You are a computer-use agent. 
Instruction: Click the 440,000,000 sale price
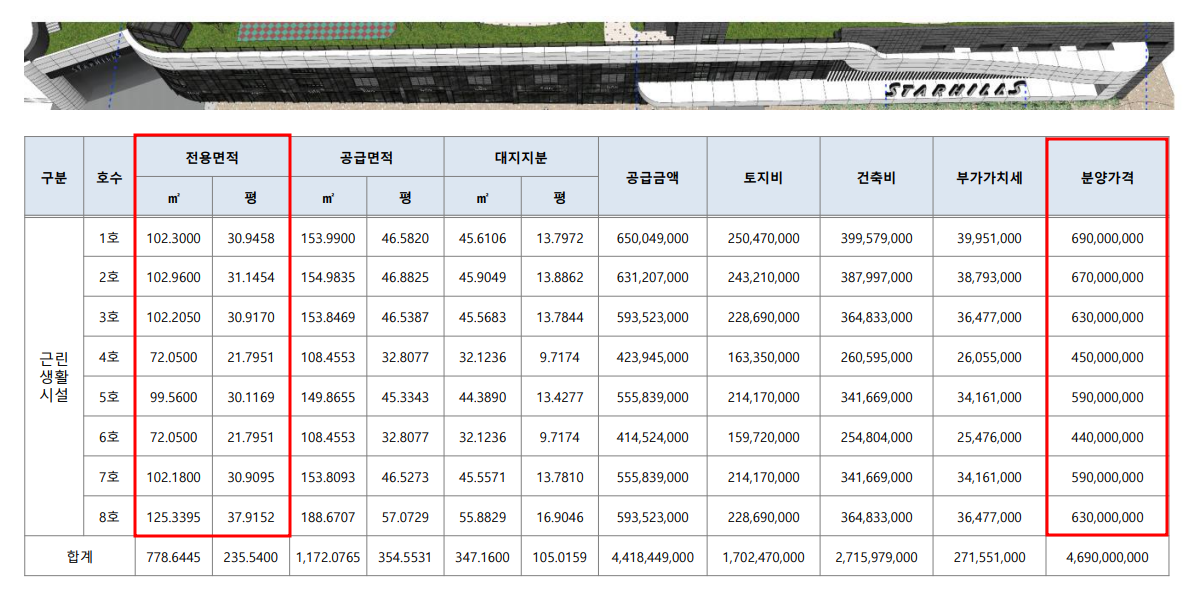[1107, 438]
